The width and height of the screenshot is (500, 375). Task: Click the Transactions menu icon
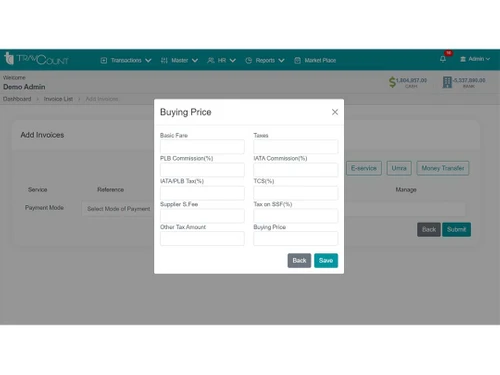[x=104, y=60]
